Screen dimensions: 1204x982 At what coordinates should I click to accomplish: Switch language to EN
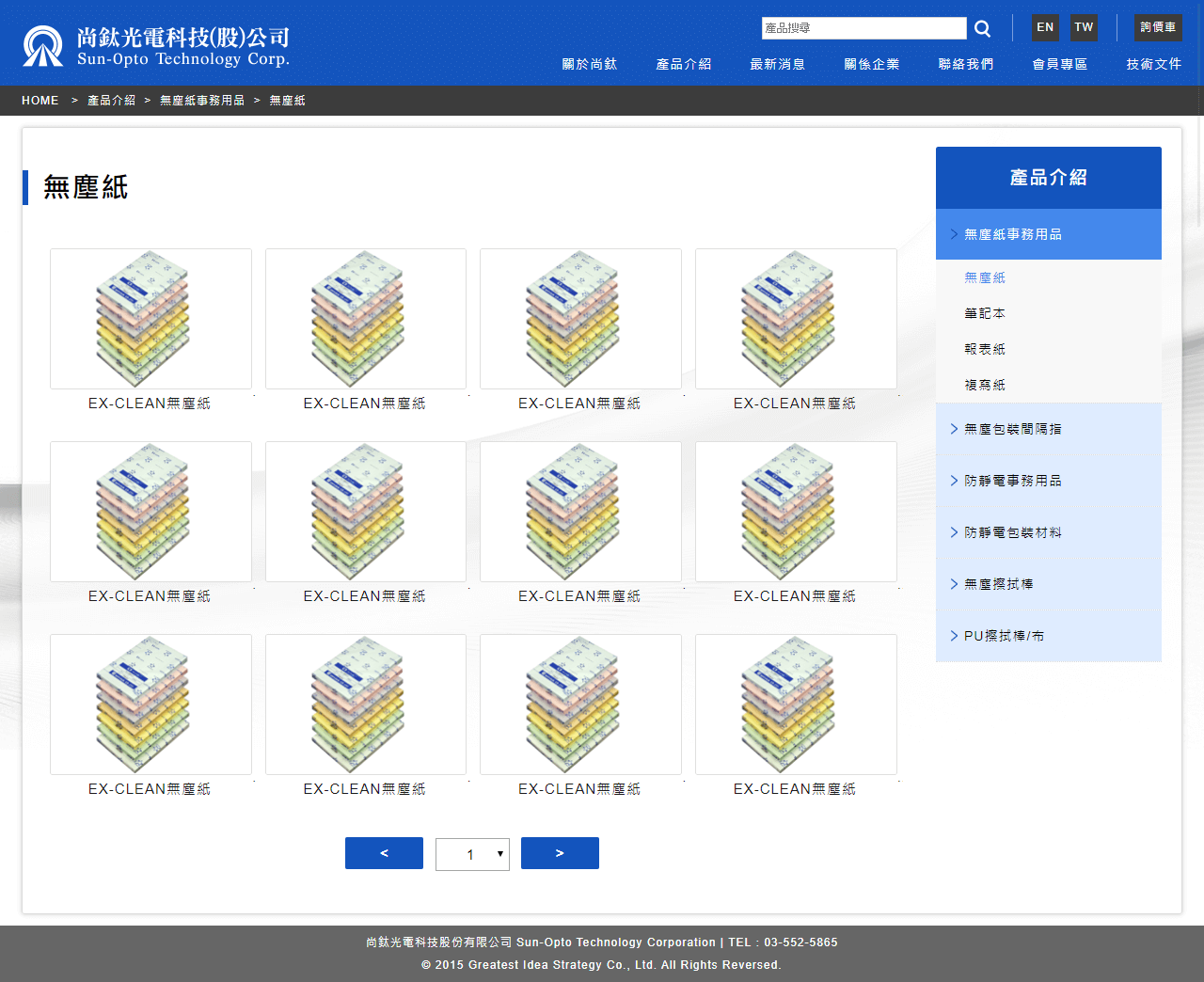[x=1045, y=27]
